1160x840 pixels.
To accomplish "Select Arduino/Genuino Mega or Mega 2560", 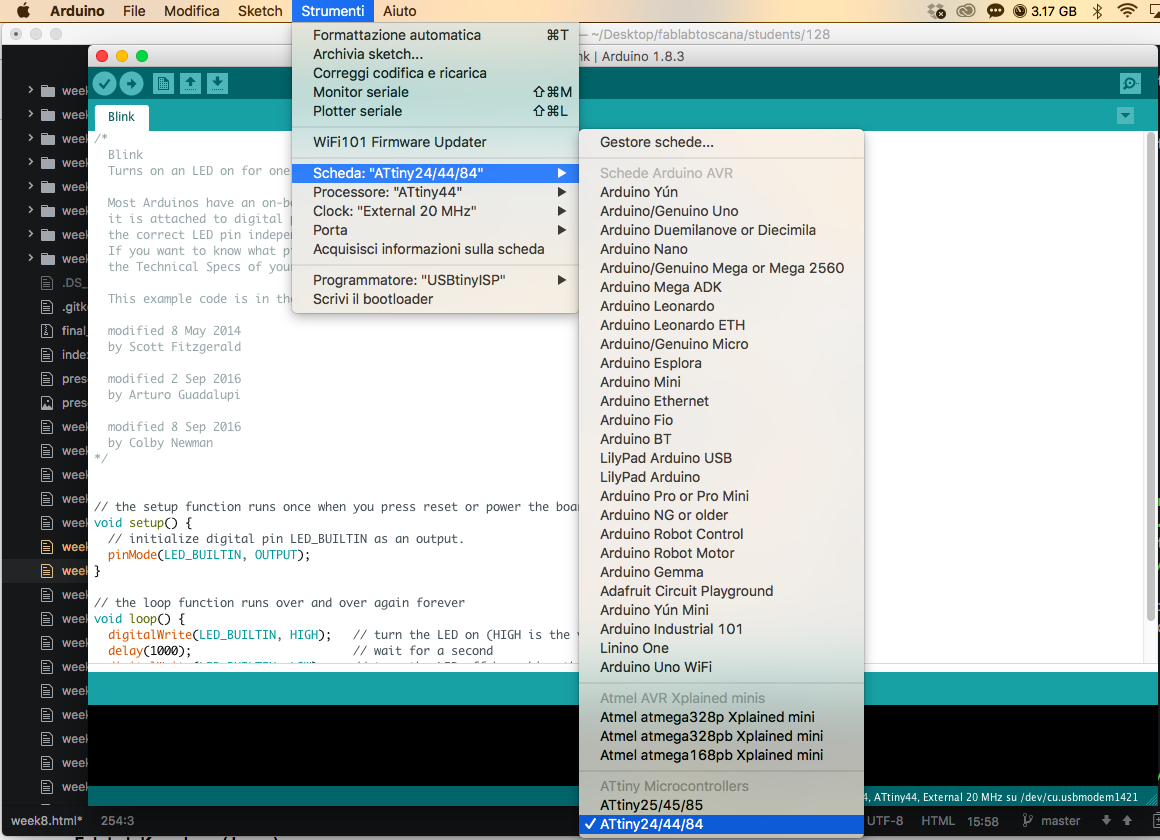I will 721,268.
